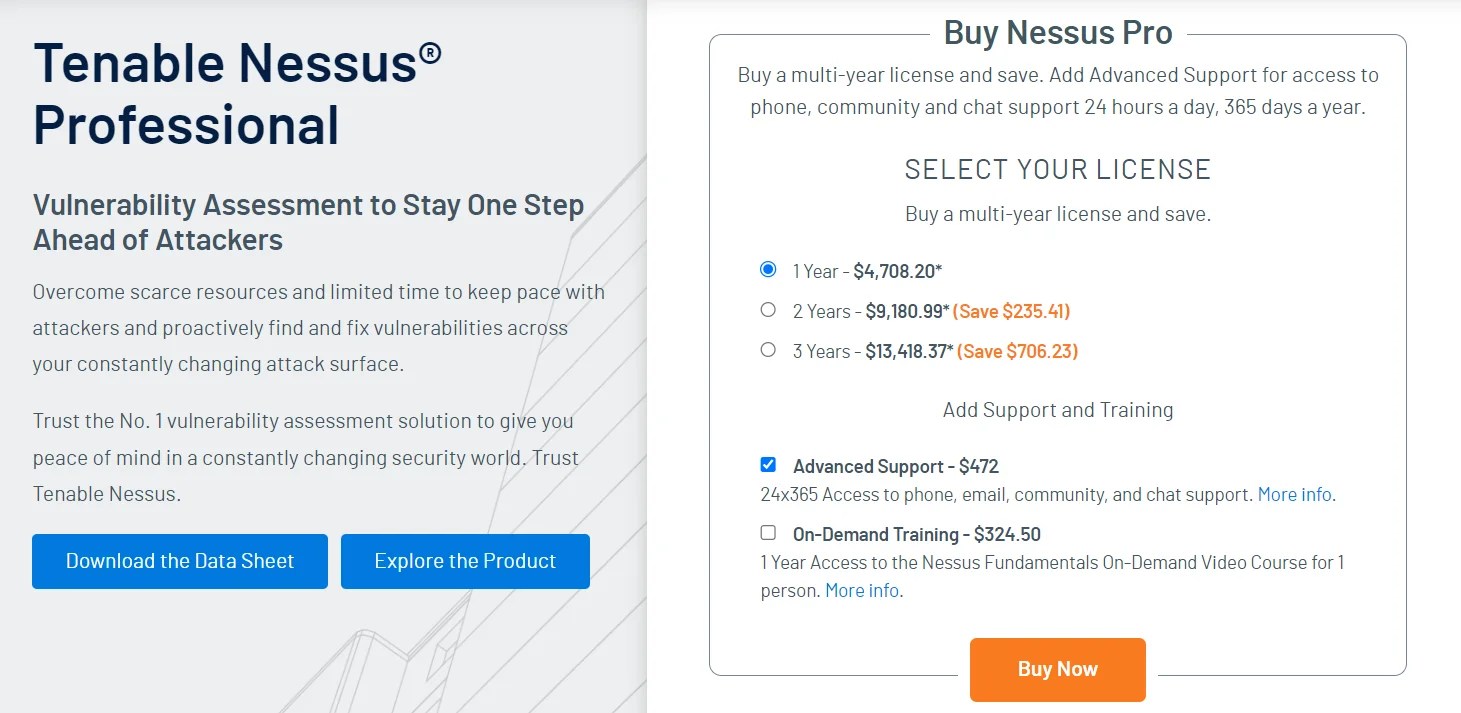Click the Buy Now button
Viewport: 1461px width, 713px height.
pyautogui.click(x=1057, y=669)
